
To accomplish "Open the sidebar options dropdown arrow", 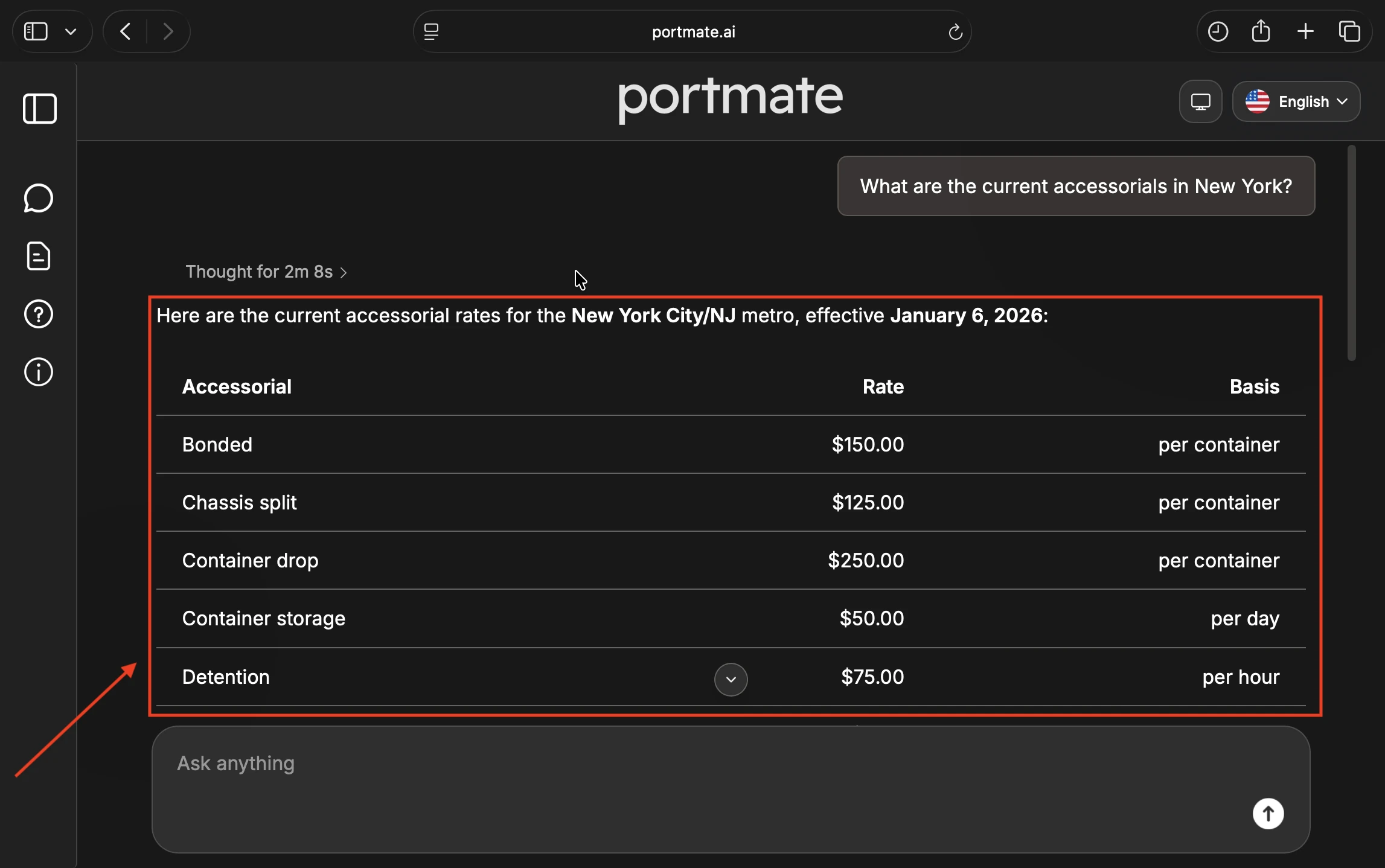I will (x=71, y=31).
